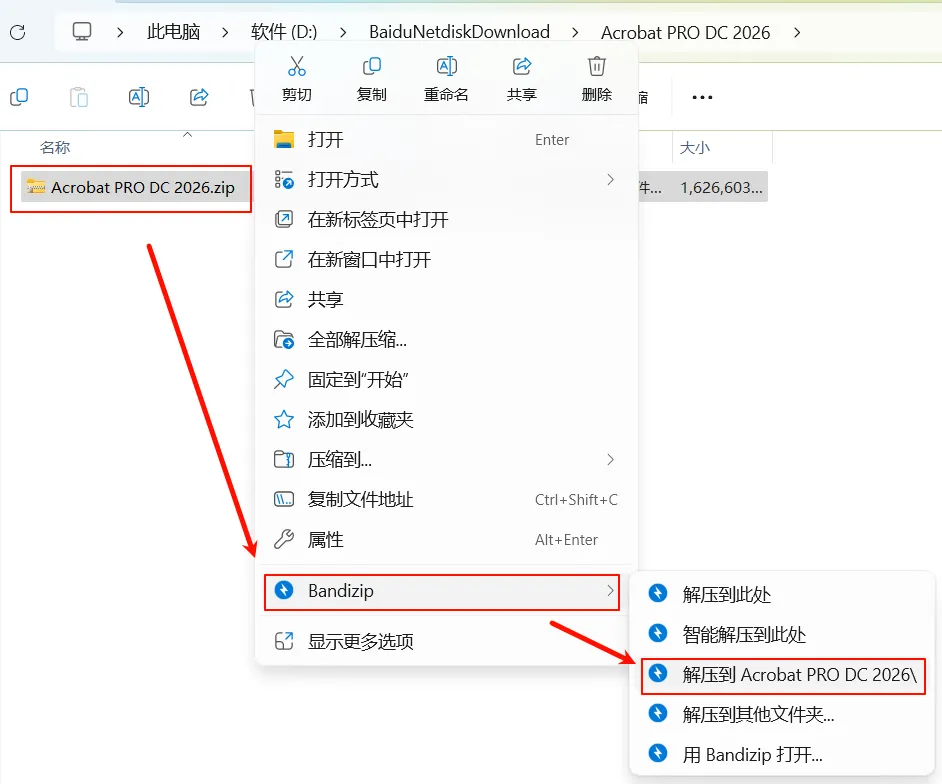Expand chevron after the monitor icon
This screenshot has width=942, height=784.
[x=120, y=32]
